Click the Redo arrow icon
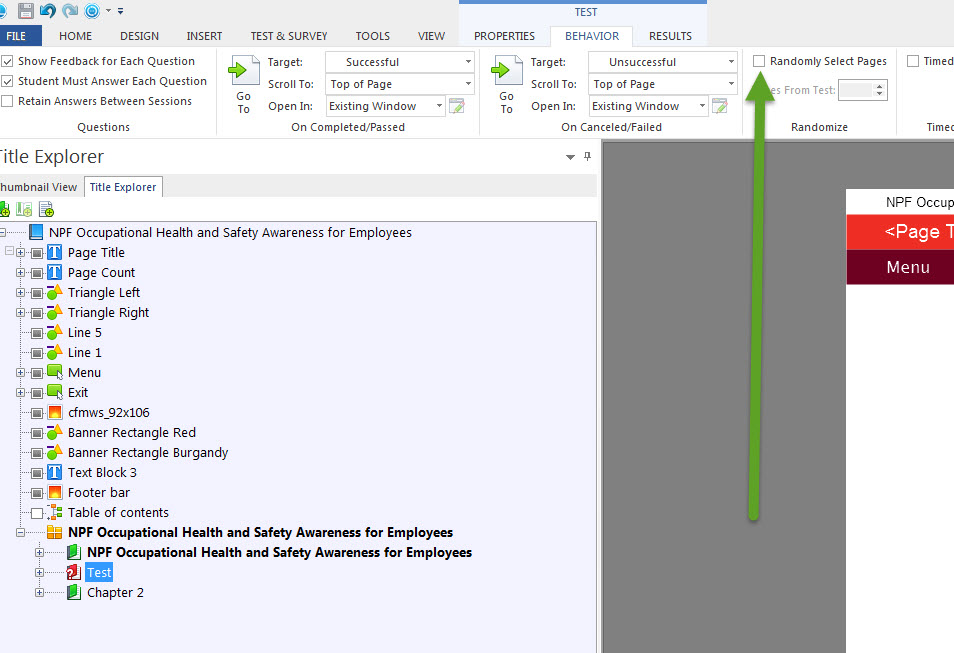The width and height of the screenshot is (954, 653). (x=70, y=10)
